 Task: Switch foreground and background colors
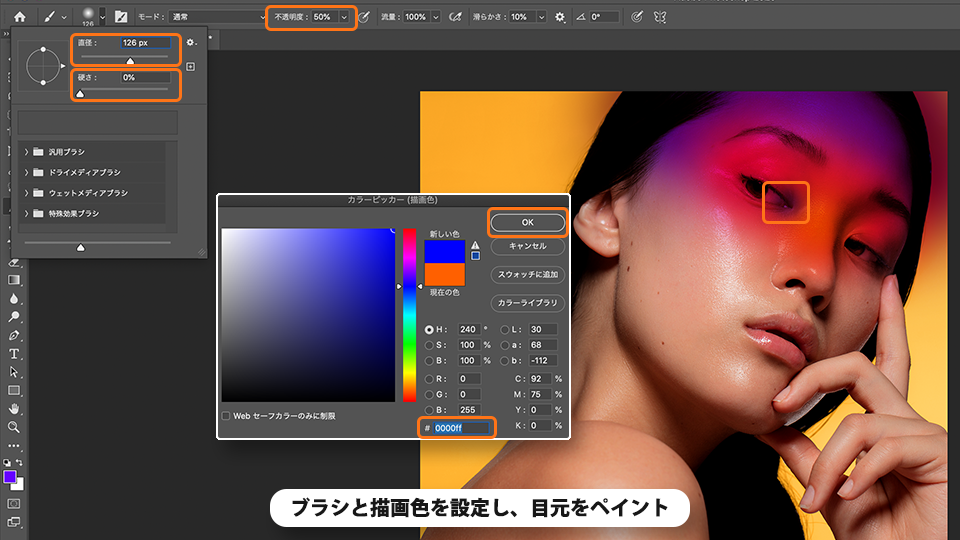click(20, 462)
